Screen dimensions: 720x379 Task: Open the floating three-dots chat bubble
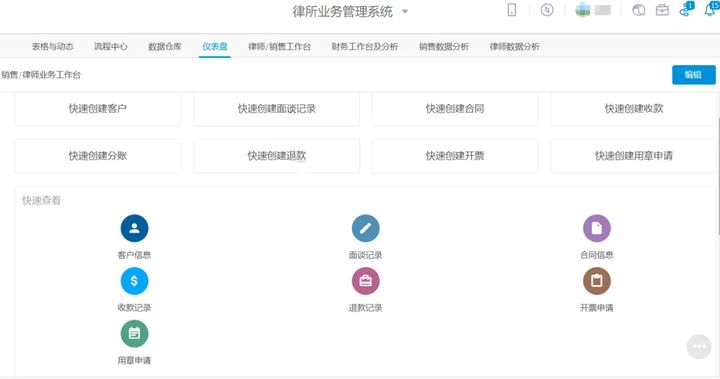coord(699,346)
